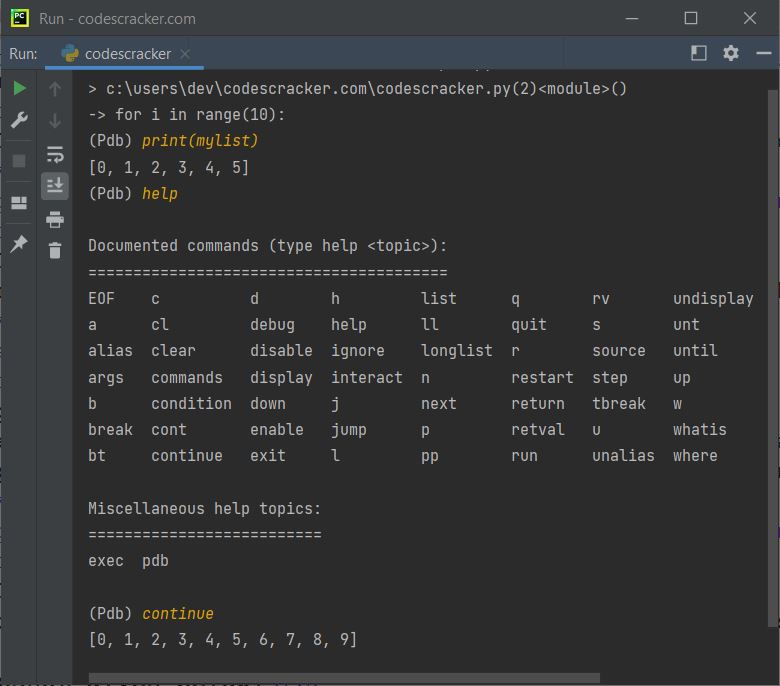Maximize the Run window
780x686 pixels.
tap(690, 18)
